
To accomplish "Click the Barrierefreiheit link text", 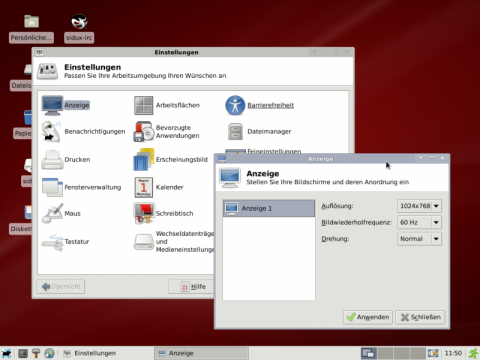I will tap(271, 105).
